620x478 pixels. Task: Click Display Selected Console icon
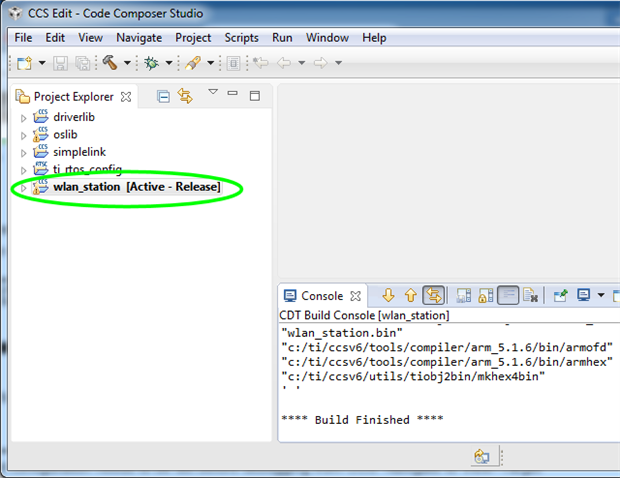[x=584, y=295]
